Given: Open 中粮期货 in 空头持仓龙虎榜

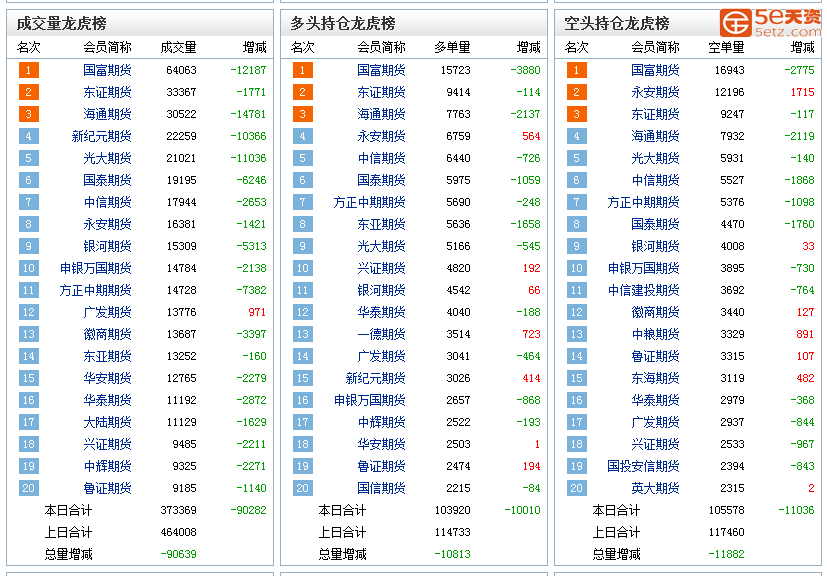Looking at the screenshot, I should click(x=655, y=334).
